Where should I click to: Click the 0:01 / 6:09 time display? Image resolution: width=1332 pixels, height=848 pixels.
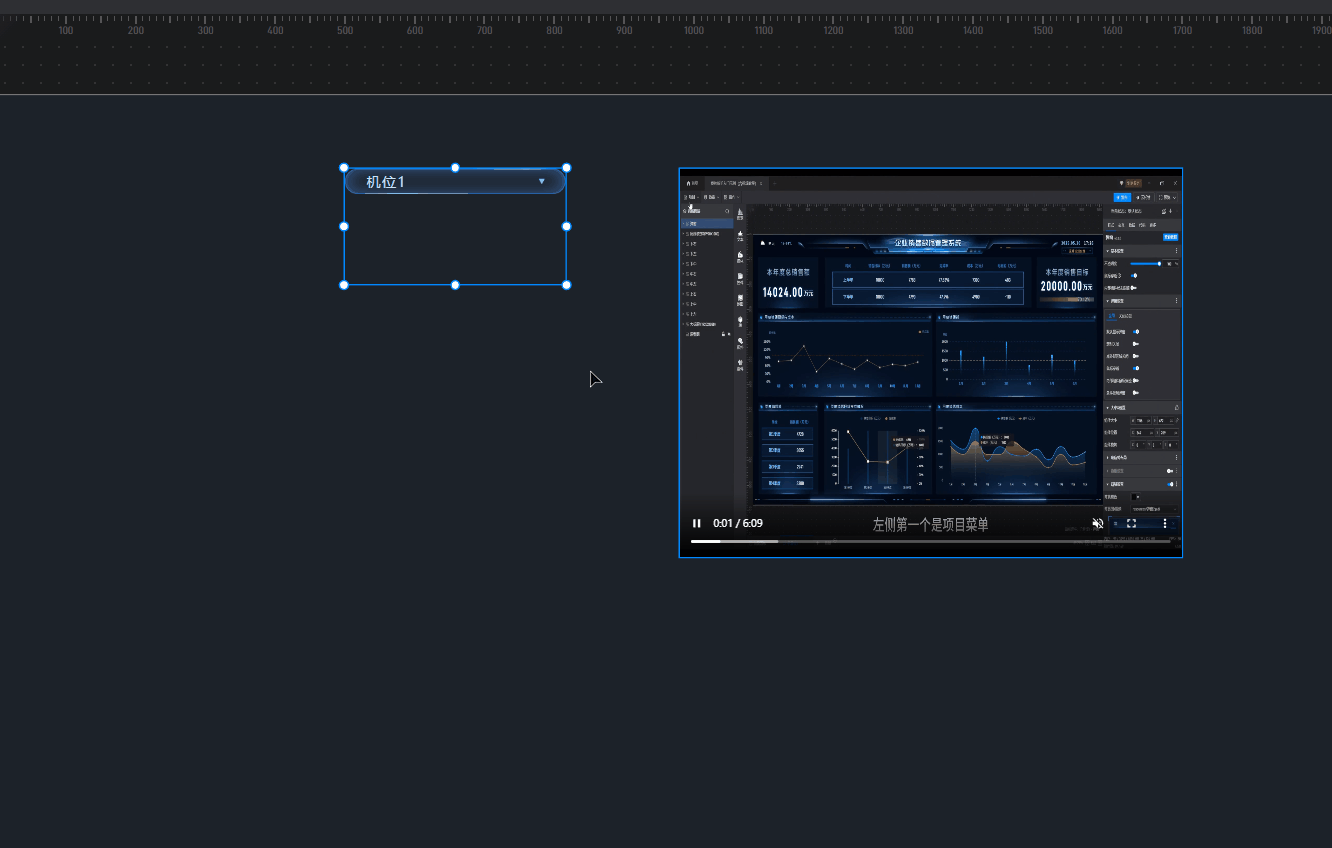[x=738, y=523]
